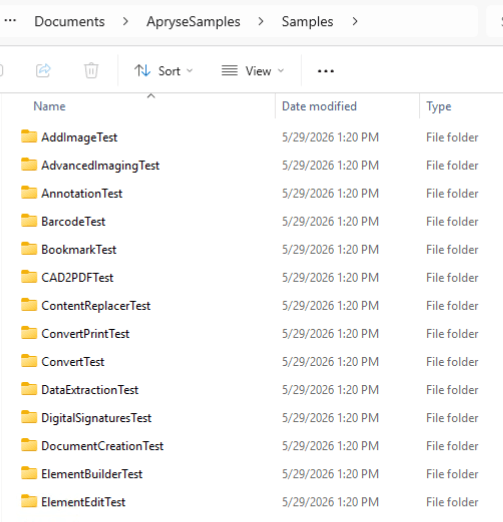
Task: Click the date modified of ConvertTest
Action: click(x=330, y=362)
